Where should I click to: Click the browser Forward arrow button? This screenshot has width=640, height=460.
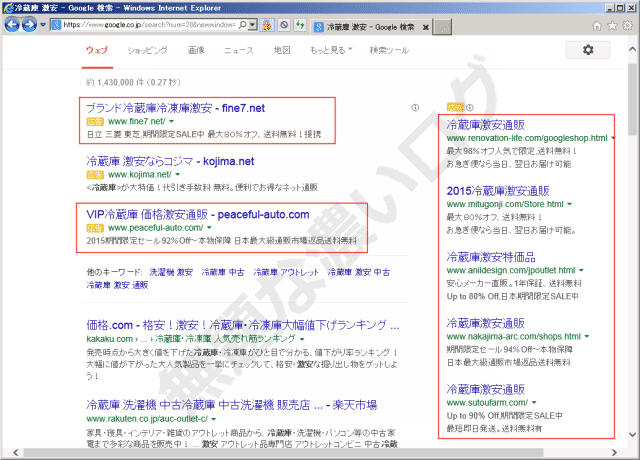click(x=29, y=25)
